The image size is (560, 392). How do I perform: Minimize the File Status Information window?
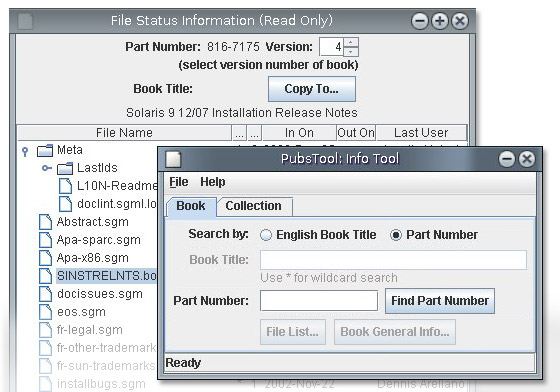[420, 21]
